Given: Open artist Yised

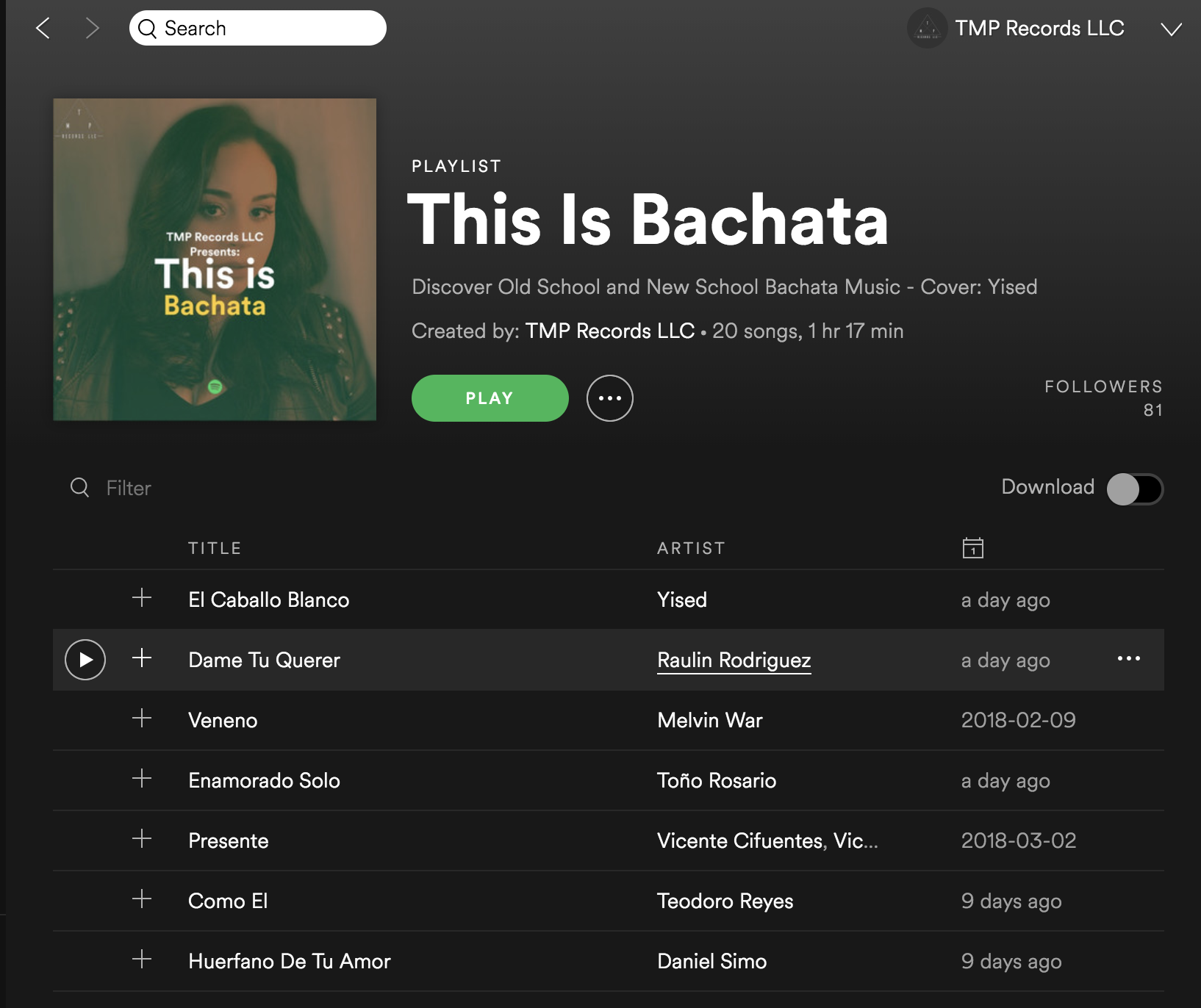Looking at the screenshot, I should tap(682, 600).
